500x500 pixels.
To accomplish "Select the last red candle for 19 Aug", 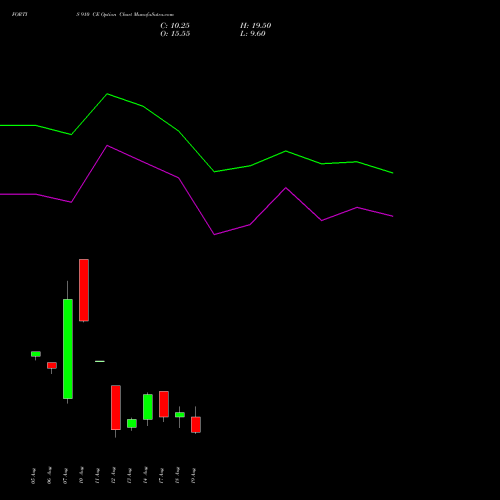I will pos(196,425).
